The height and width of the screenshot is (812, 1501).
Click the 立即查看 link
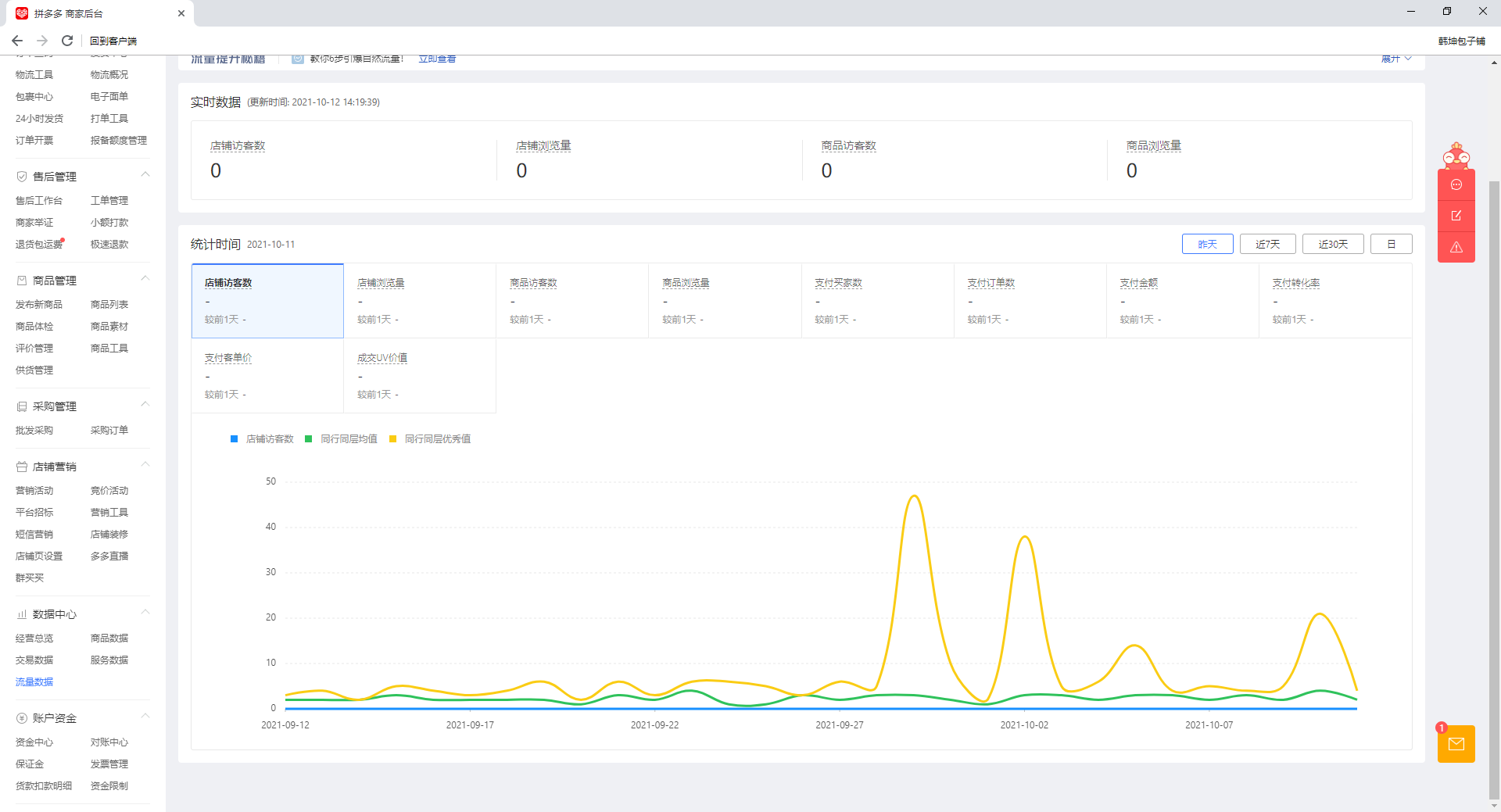click(x=437, y=59)
